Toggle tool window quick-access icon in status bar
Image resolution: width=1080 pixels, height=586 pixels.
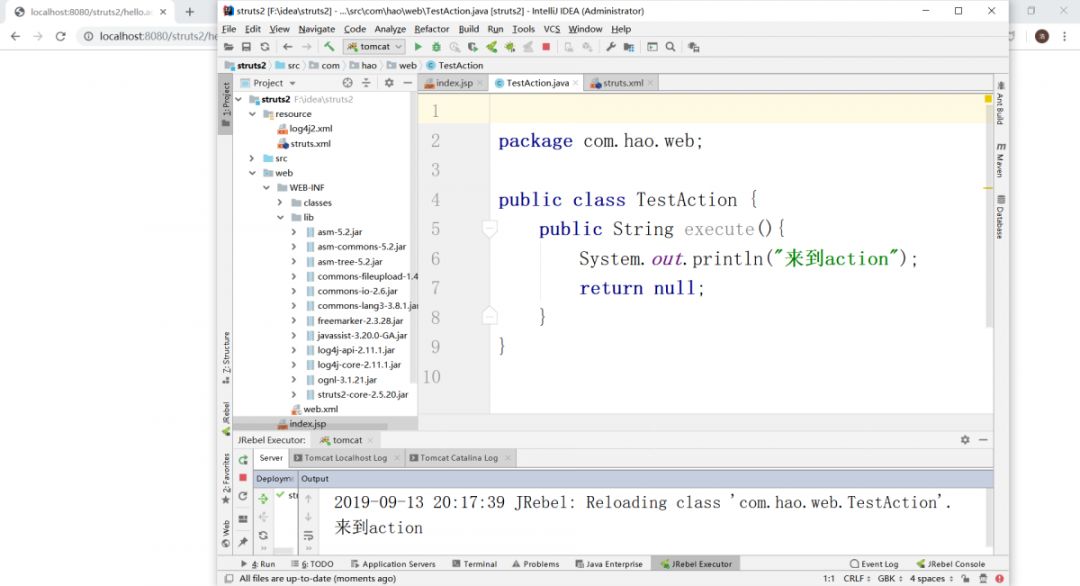(x=229, y=578)
